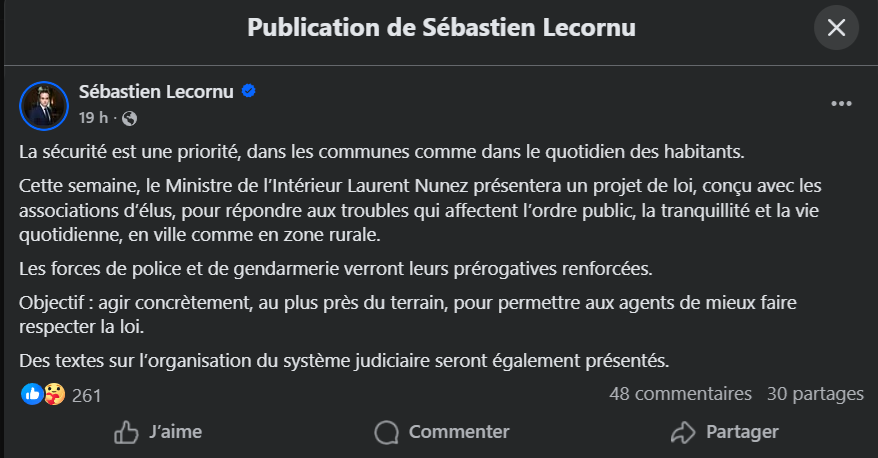Open the "19 h" post timestamp
This screenshot has height=458, width=878.
pyautogui.click(x=93, y=118)
